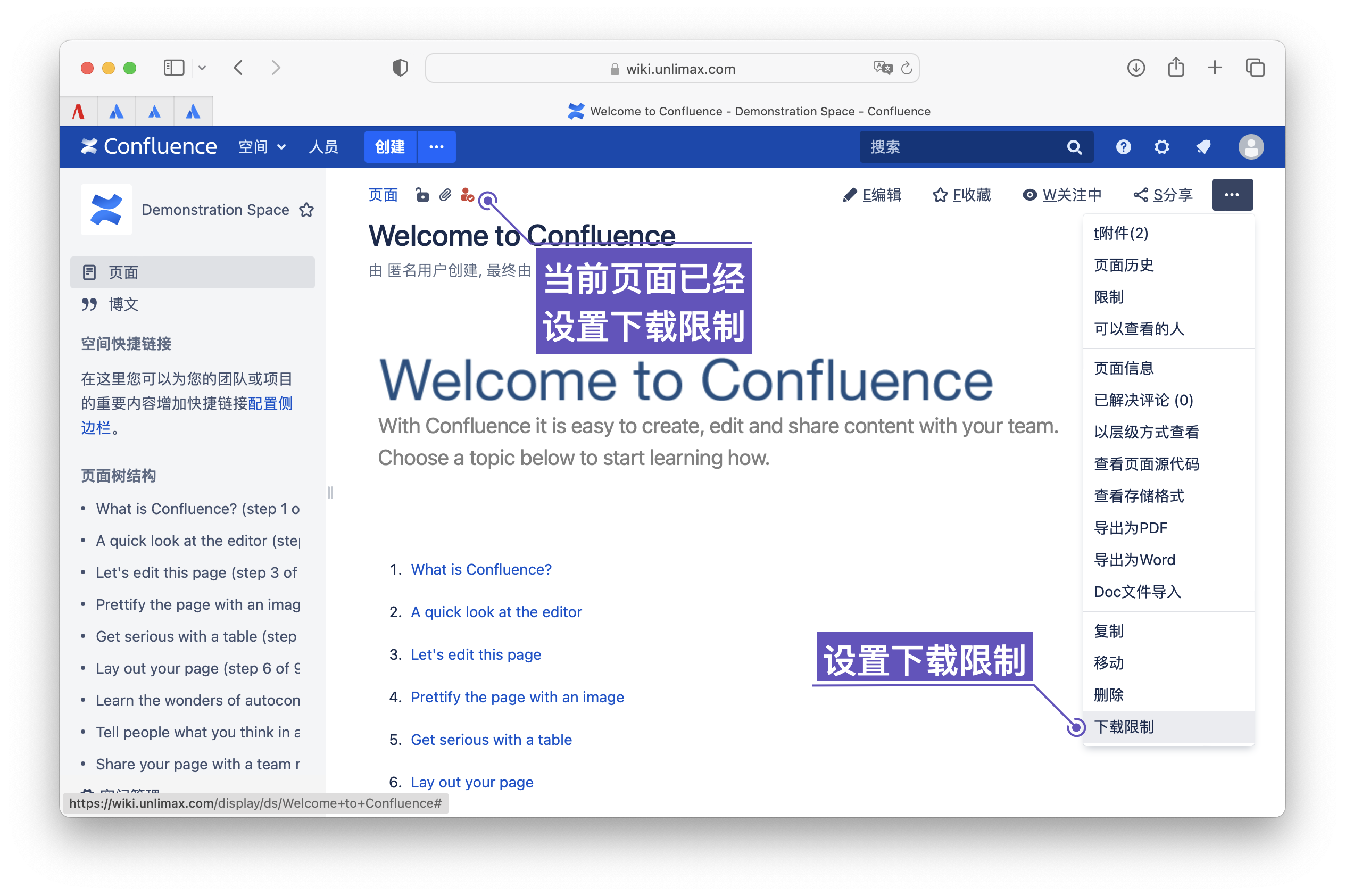Toggle 关注中 watching eye button

click(x=1061, y=195)
